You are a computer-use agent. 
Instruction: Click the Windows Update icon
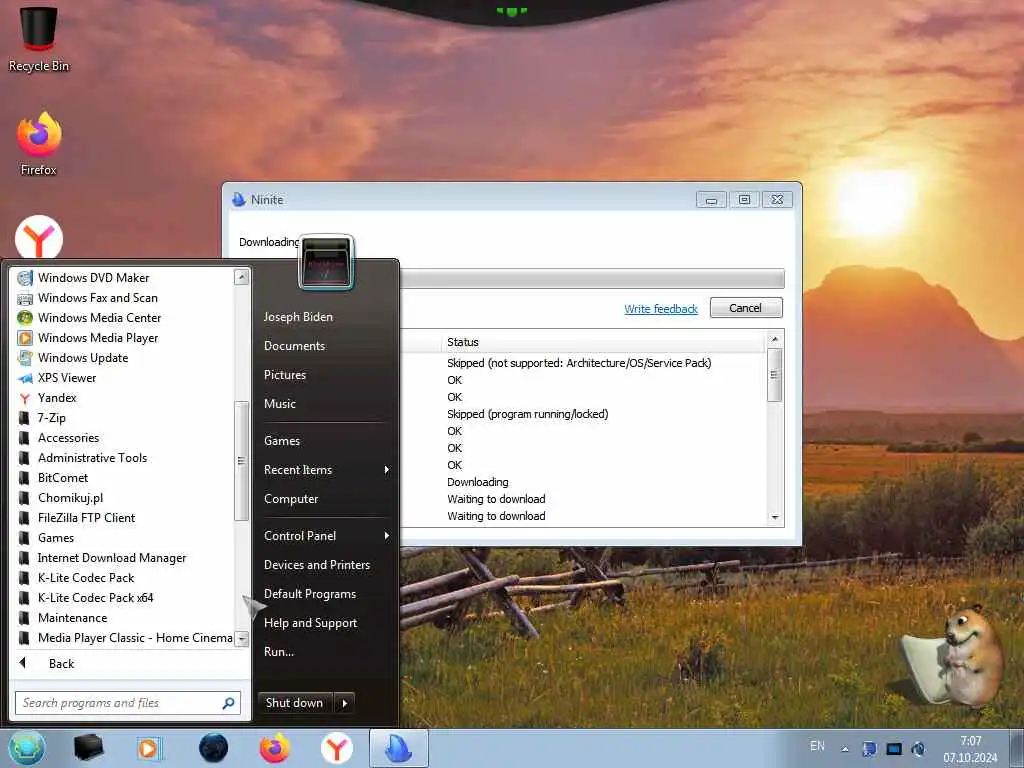point(25,358)
